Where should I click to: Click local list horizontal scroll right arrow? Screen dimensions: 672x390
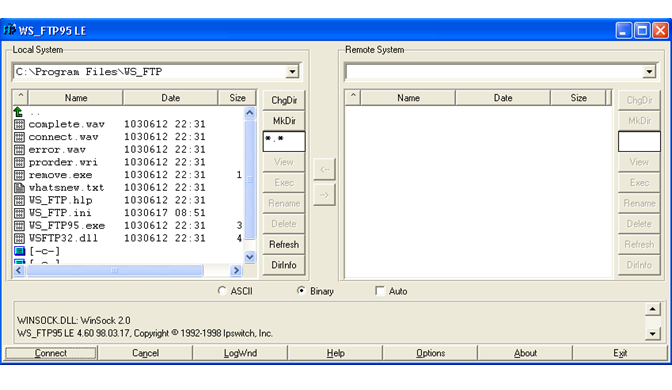point(236,270)
